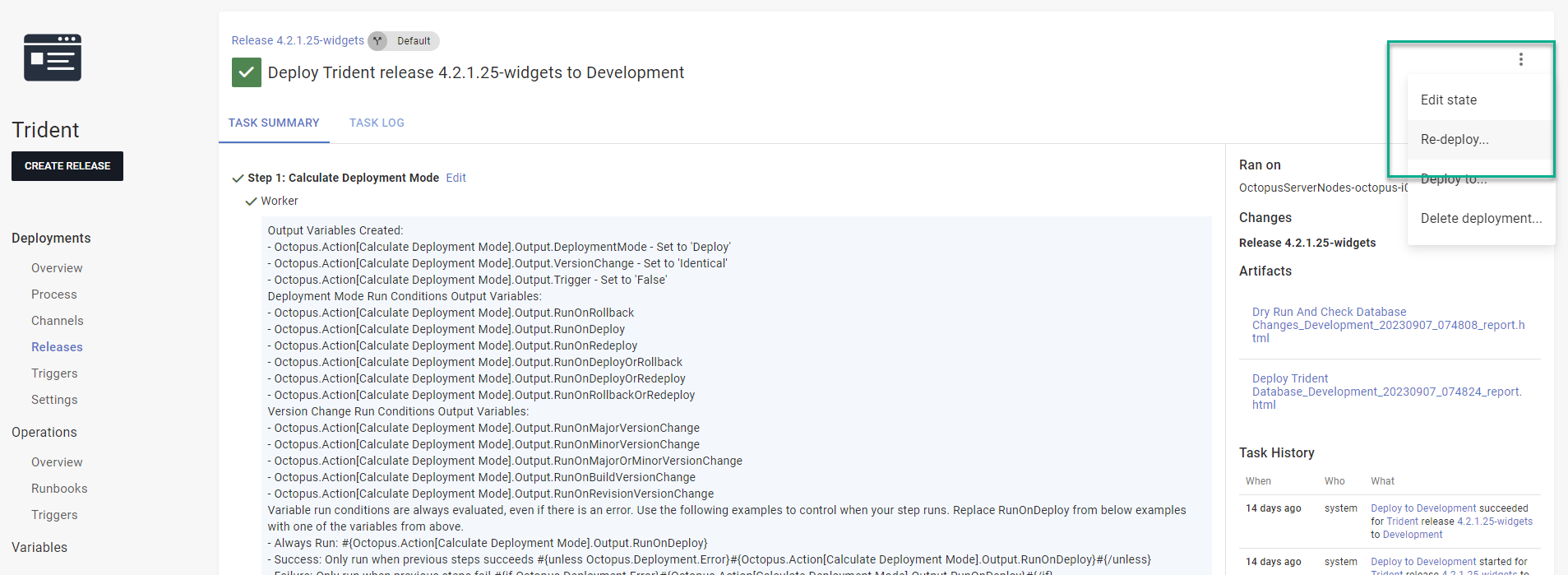The height and width of the screenshot is (575, 1568).
Task: Click Development environment link in task history
Action: click(1413, 535)
